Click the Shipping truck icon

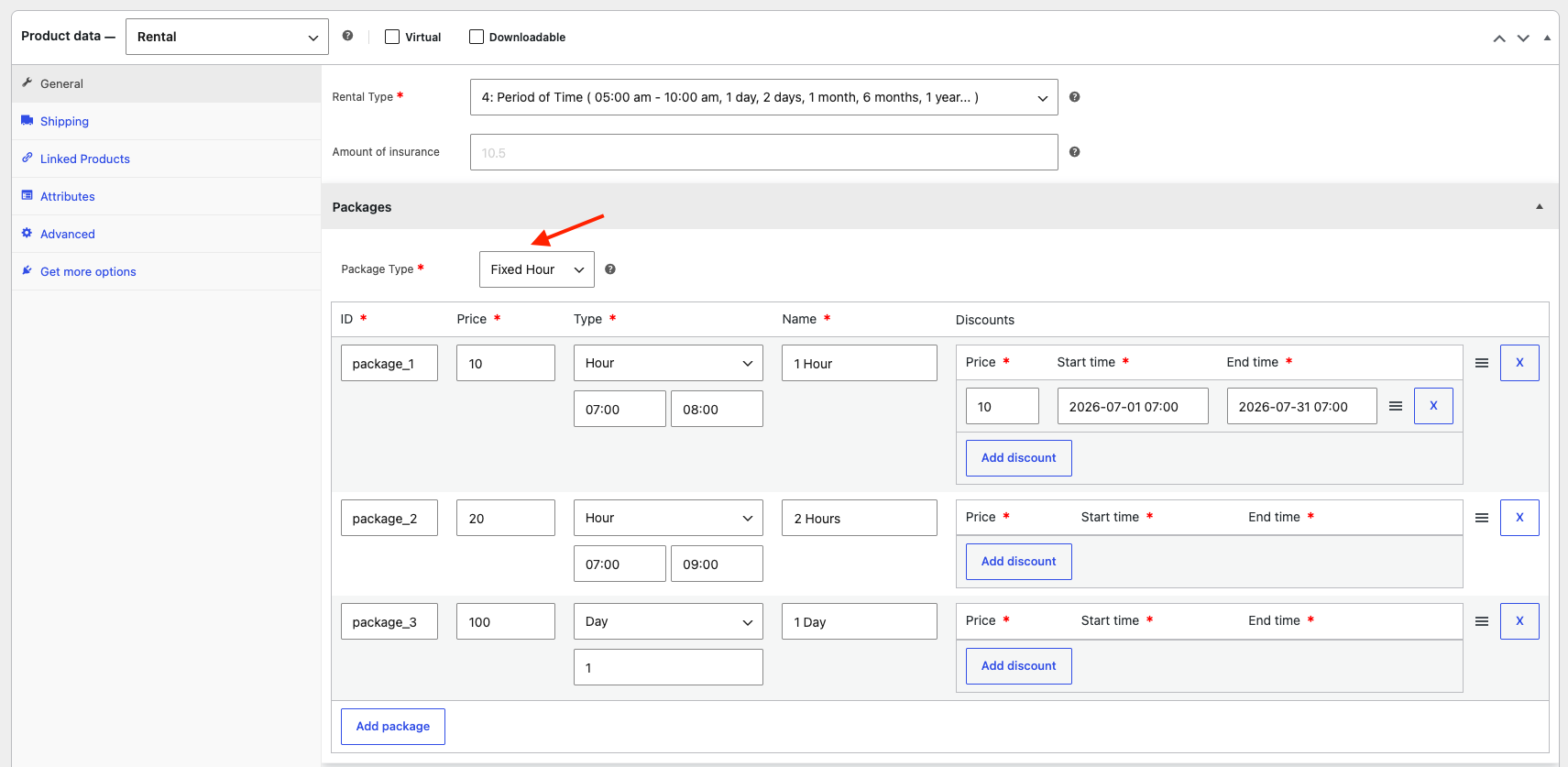pyautogui.click(x=27, y=120)
